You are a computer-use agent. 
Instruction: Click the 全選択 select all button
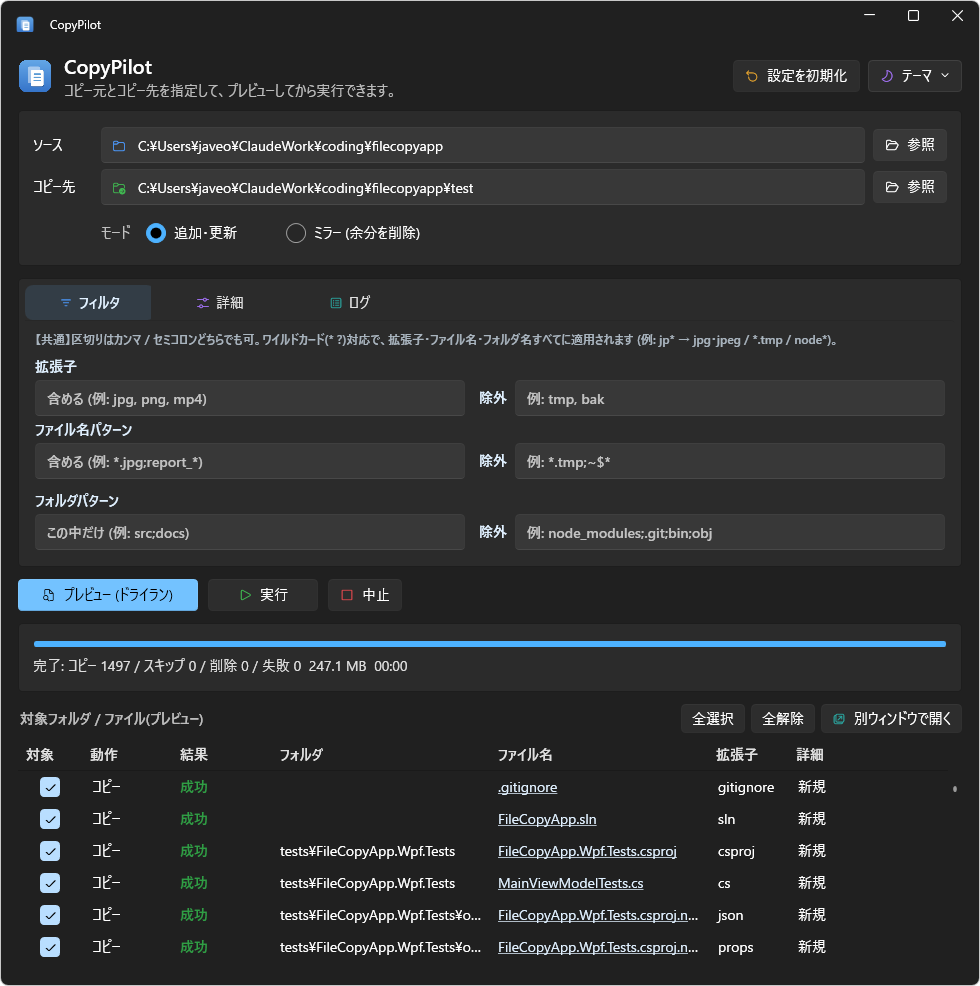click(713, 719)
